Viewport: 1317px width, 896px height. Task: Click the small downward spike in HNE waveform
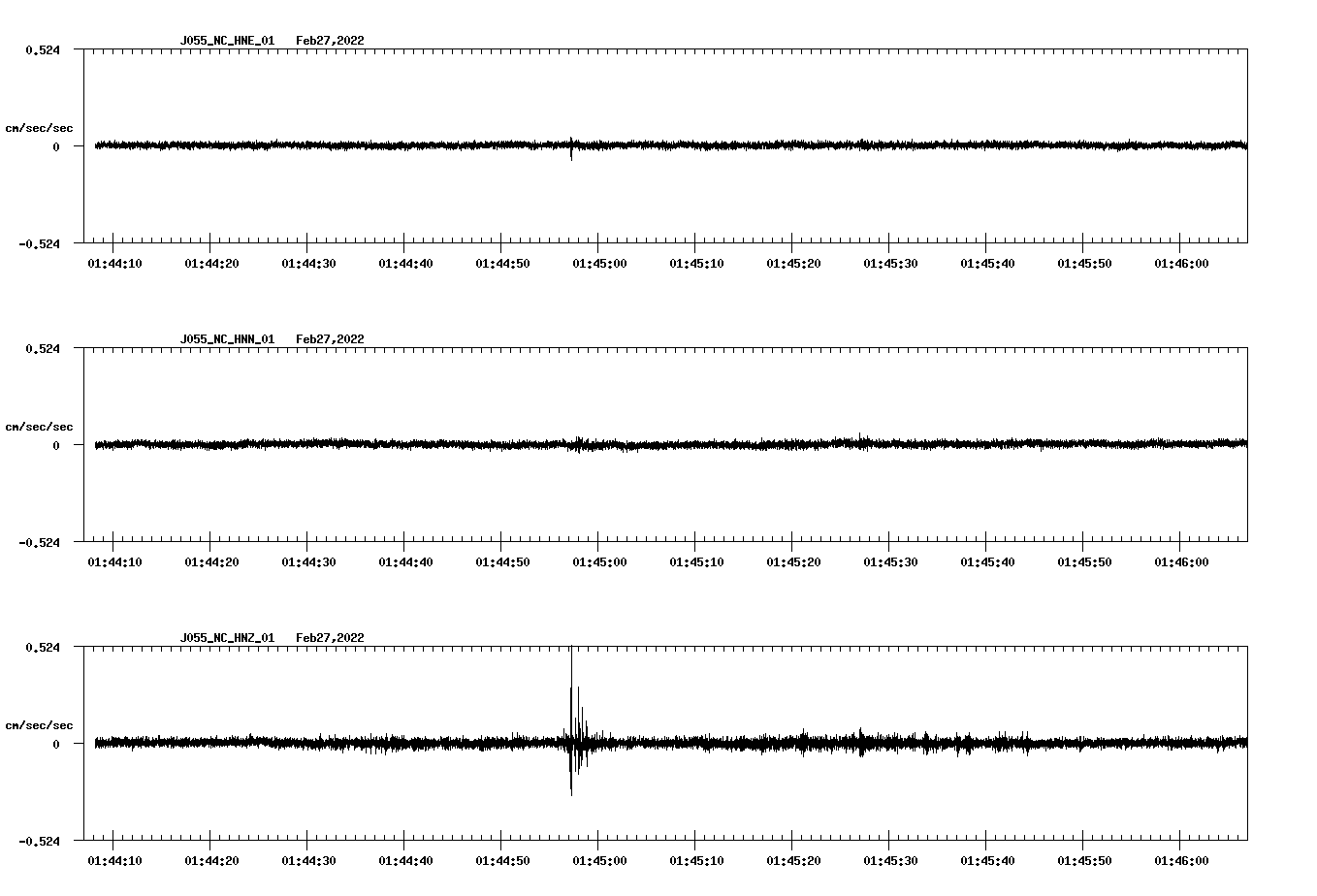click(571, 150)
